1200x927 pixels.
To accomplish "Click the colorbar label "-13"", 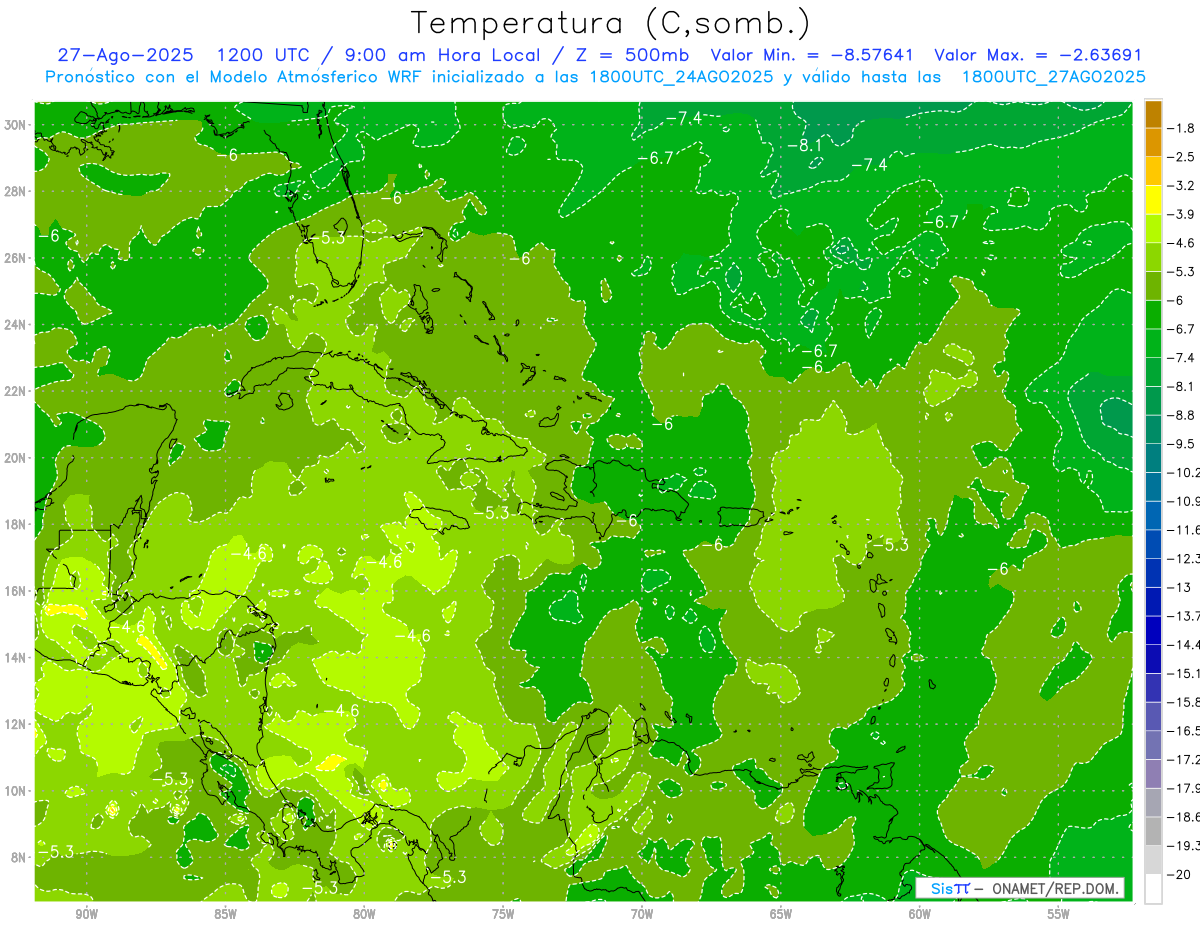I will coord(1180,587).
